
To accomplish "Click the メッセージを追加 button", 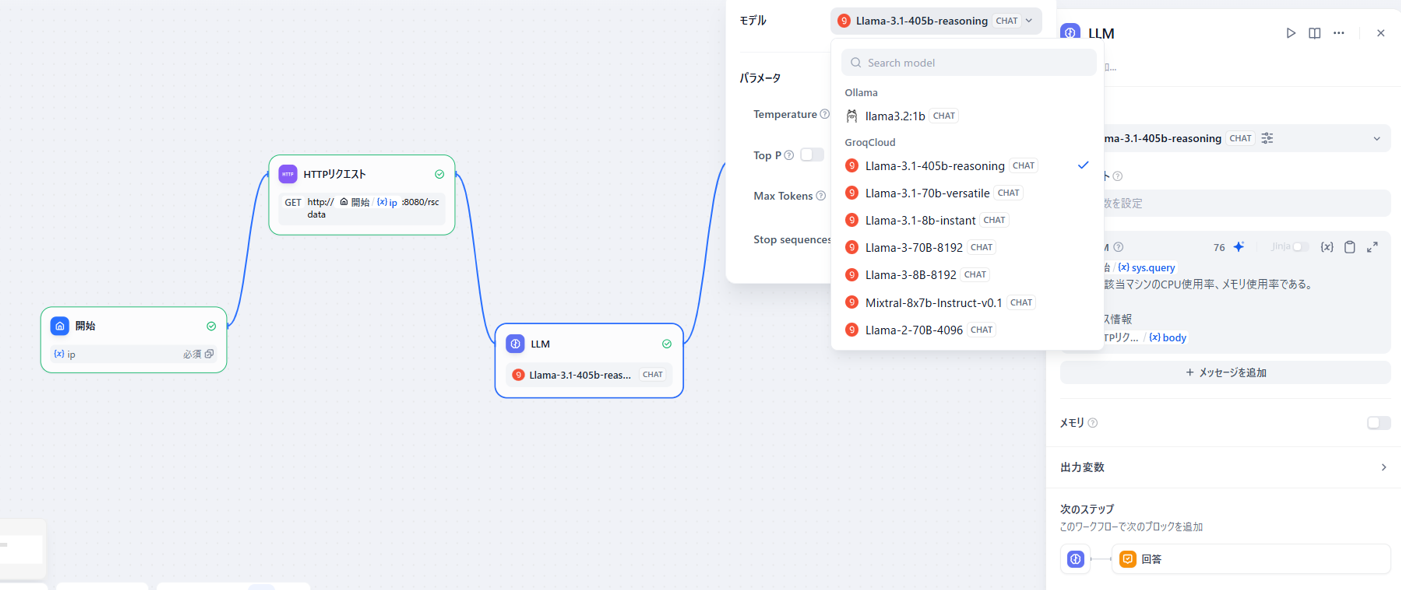I will pyautogui.click(x=1225, y=373).
